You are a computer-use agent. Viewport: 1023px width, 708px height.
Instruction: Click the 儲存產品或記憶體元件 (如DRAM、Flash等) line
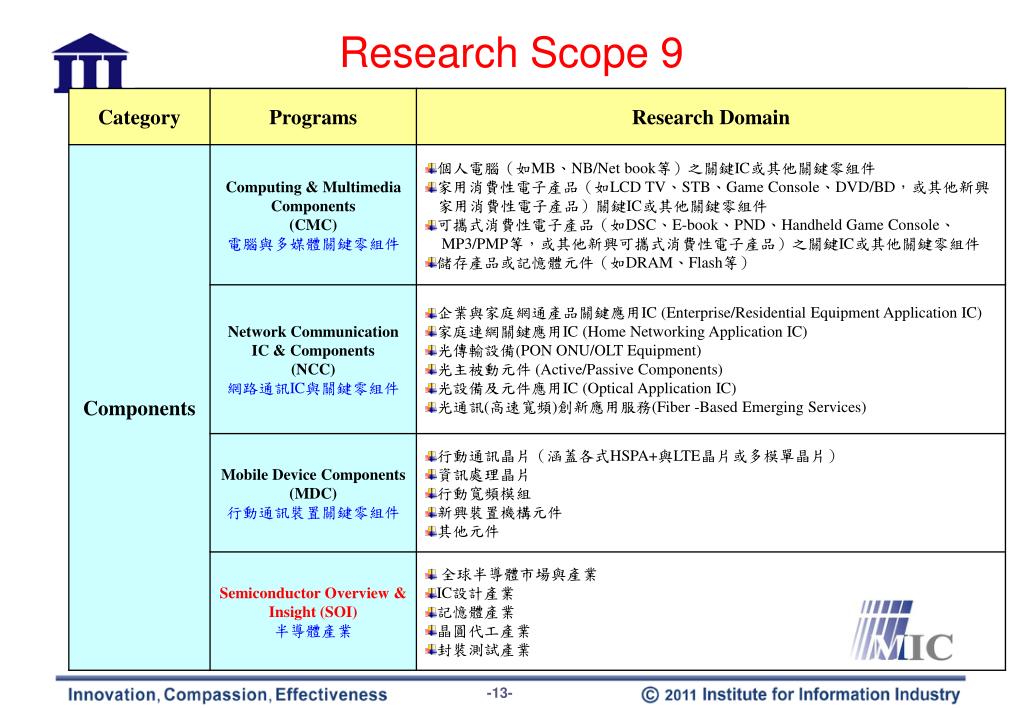592,263
